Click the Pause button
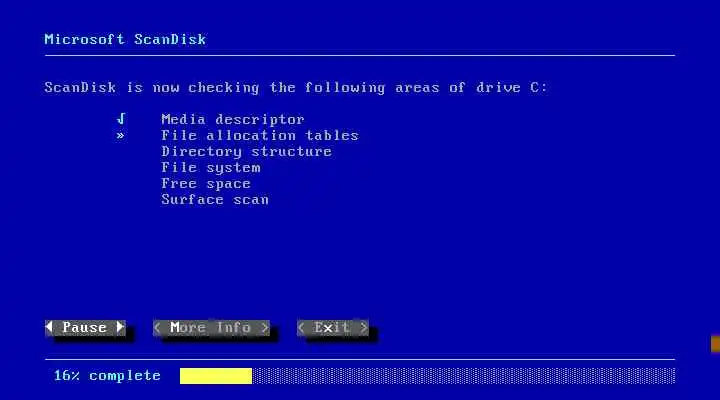The image size is (720, 400). [x=85, y=328]
